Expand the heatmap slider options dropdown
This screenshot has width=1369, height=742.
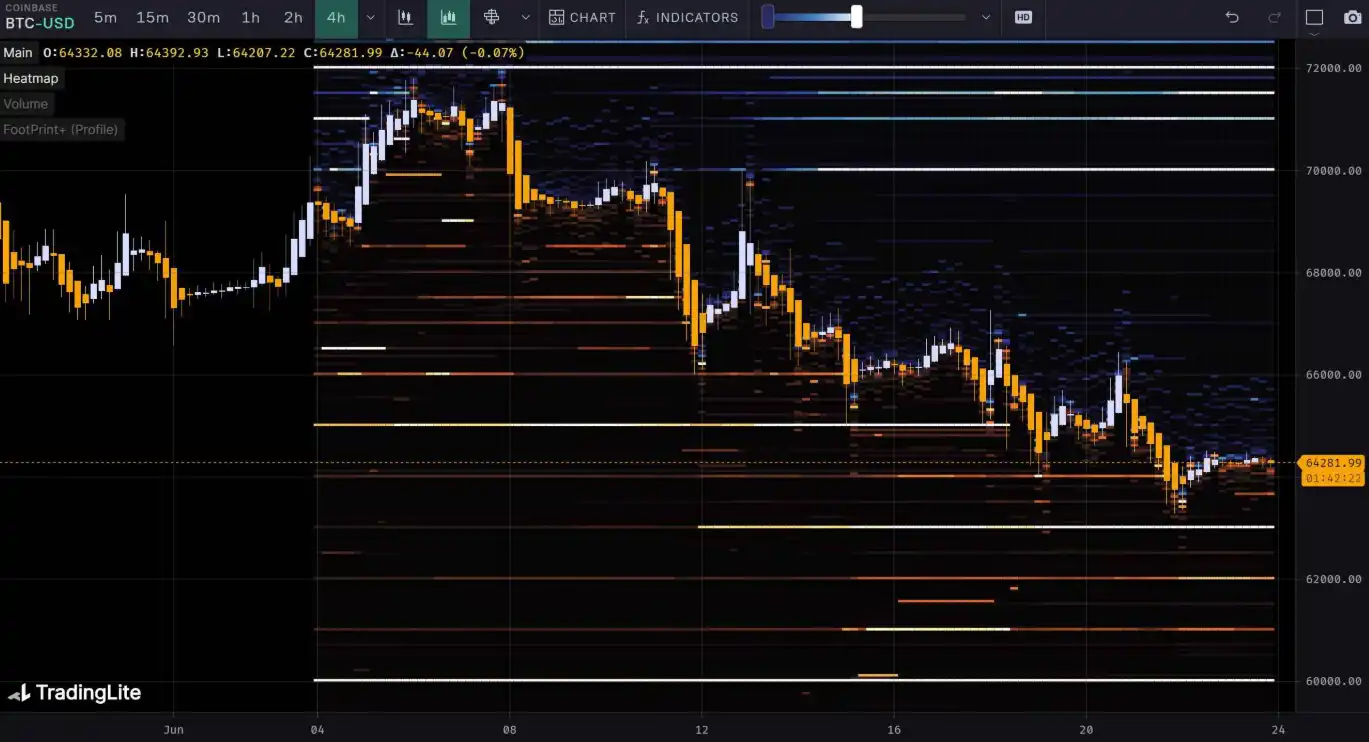pos(986,17)
